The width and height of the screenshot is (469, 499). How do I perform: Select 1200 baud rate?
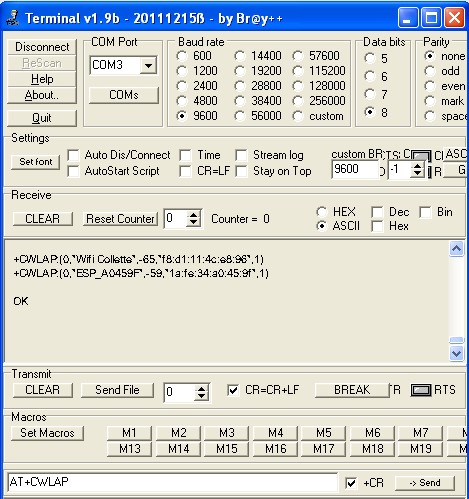click(x=182, y=71)
